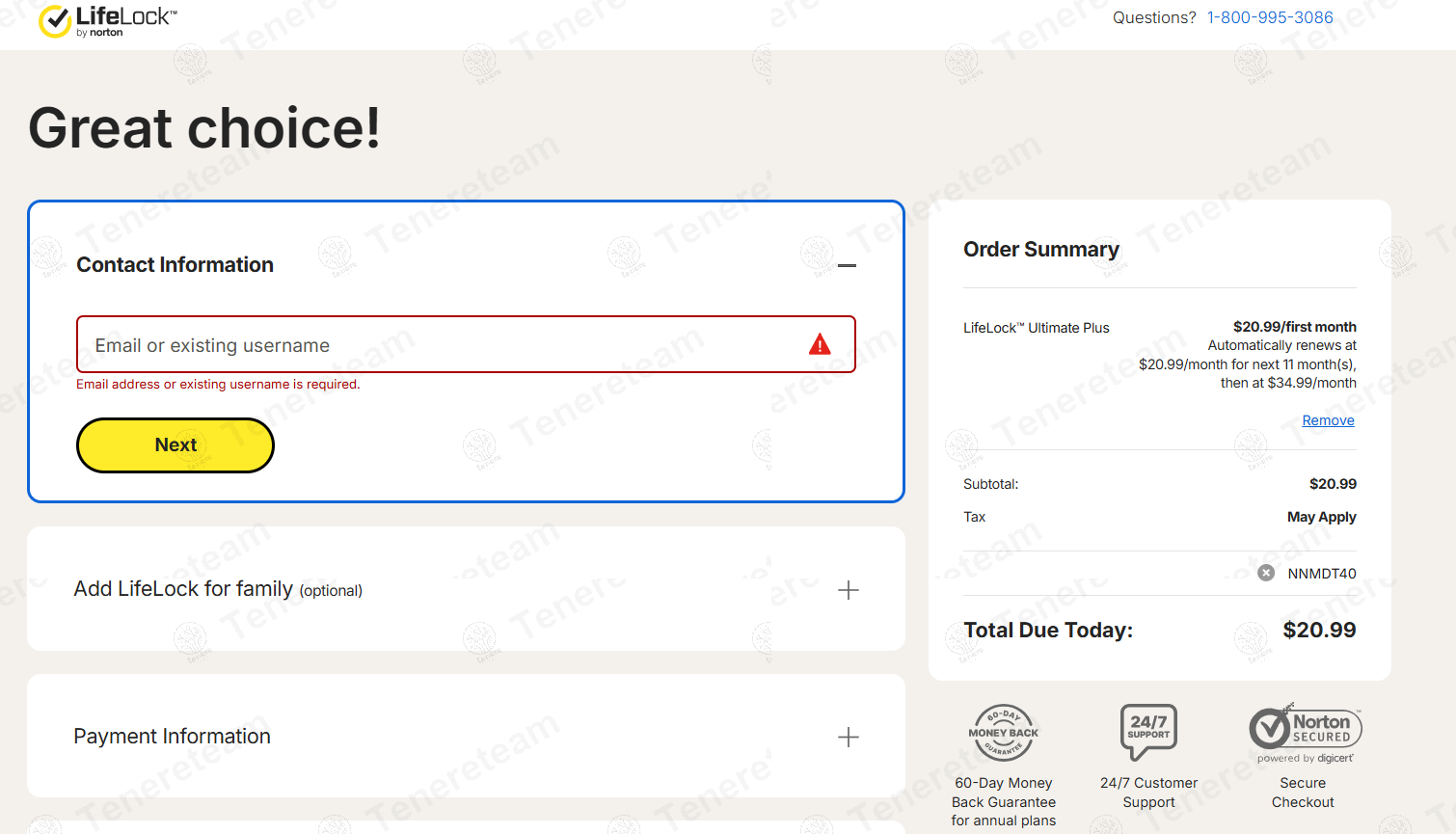Click the 24/7 Customer Support caption
Screen dimensions: 1456x834
click(x=1148, y=793)
